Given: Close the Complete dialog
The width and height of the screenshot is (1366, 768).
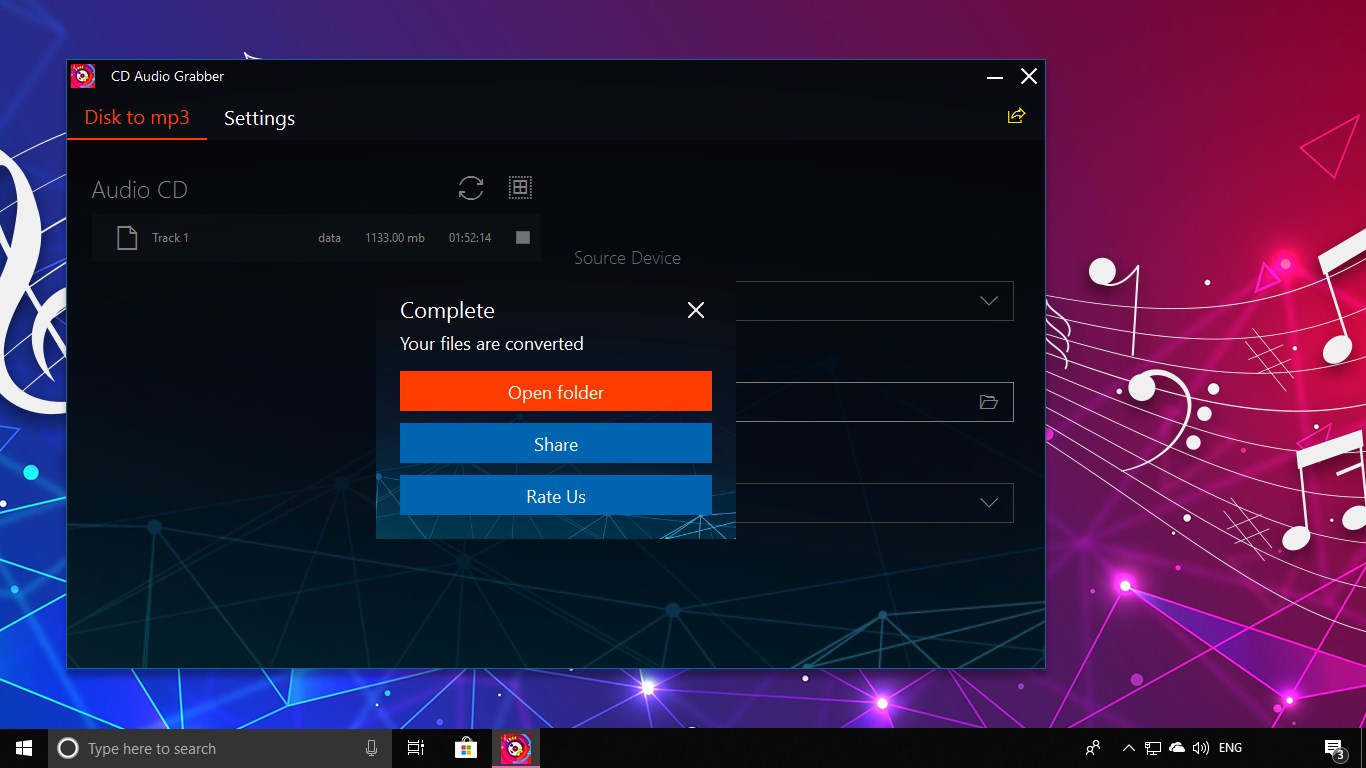Looking at the screenshot, I should pyautogui.click(x=696, y=310).
